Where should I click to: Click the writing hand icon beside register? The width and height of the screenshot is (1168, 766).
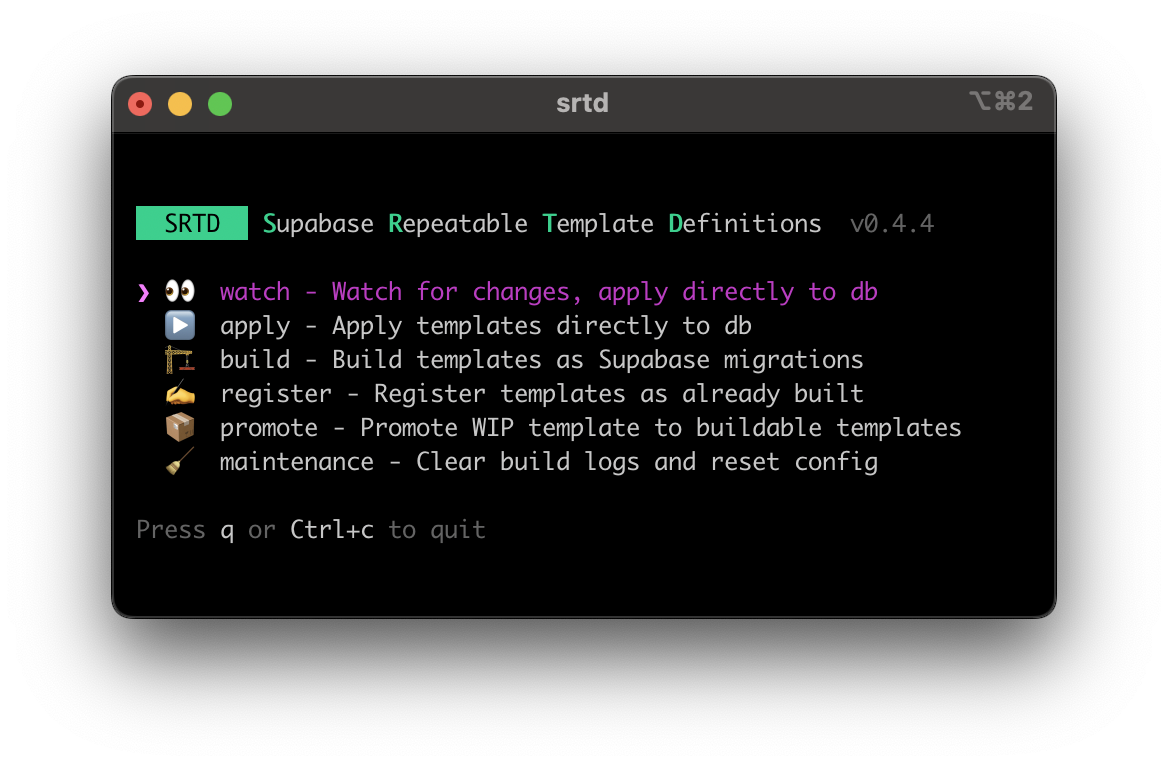180,393
